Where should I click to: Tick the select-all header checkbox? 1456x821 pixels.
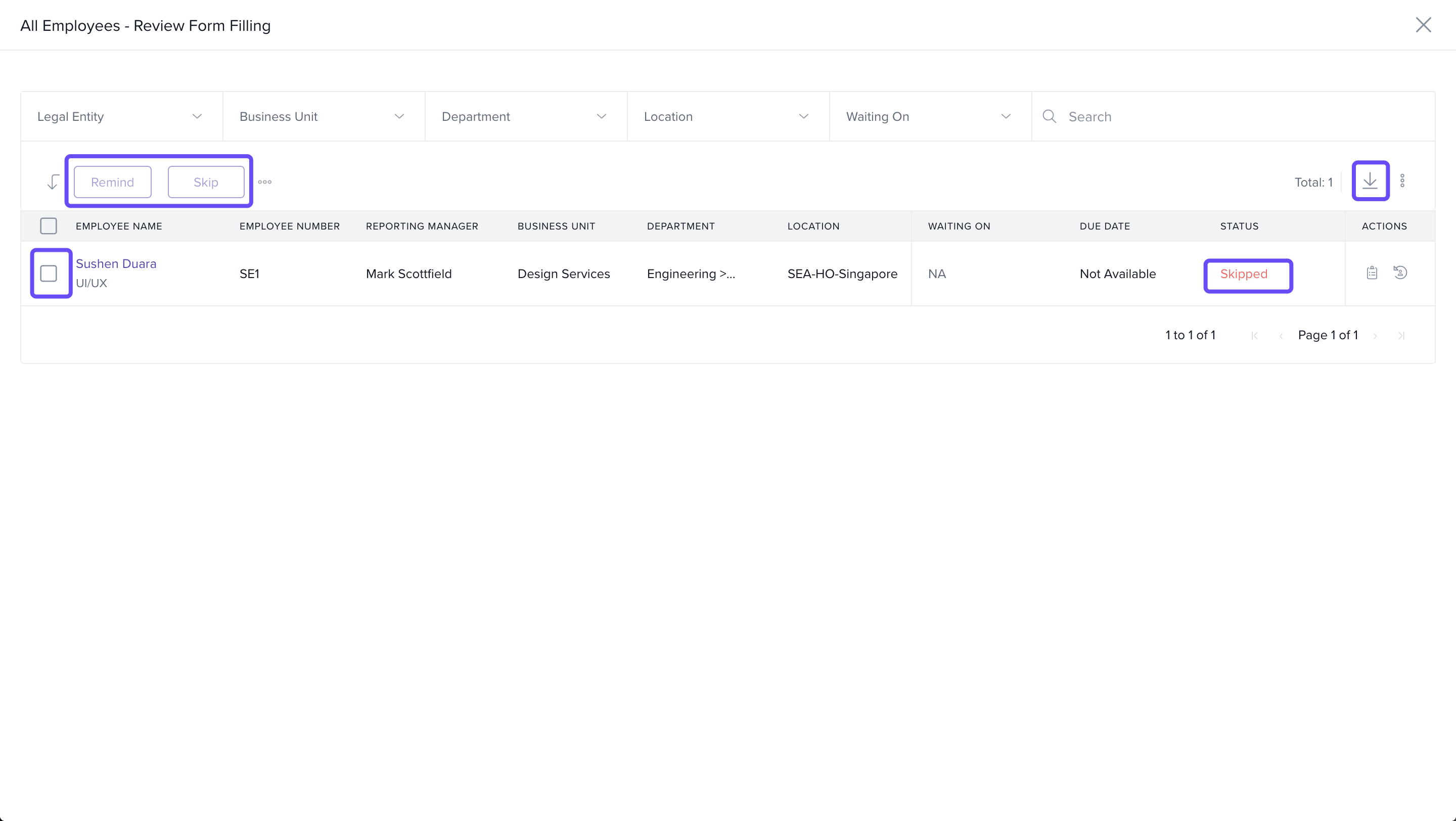(x=49, y=226)
